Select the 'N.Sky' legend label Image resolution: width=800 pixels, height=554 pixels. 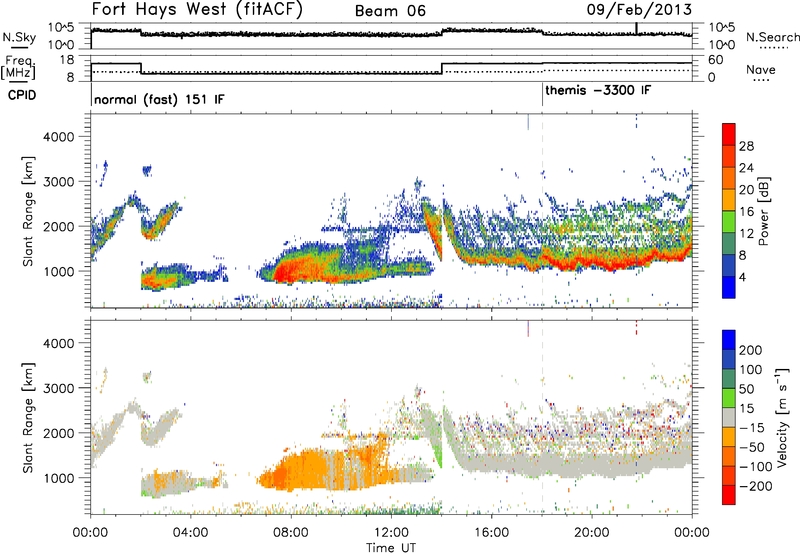[19, 37]
